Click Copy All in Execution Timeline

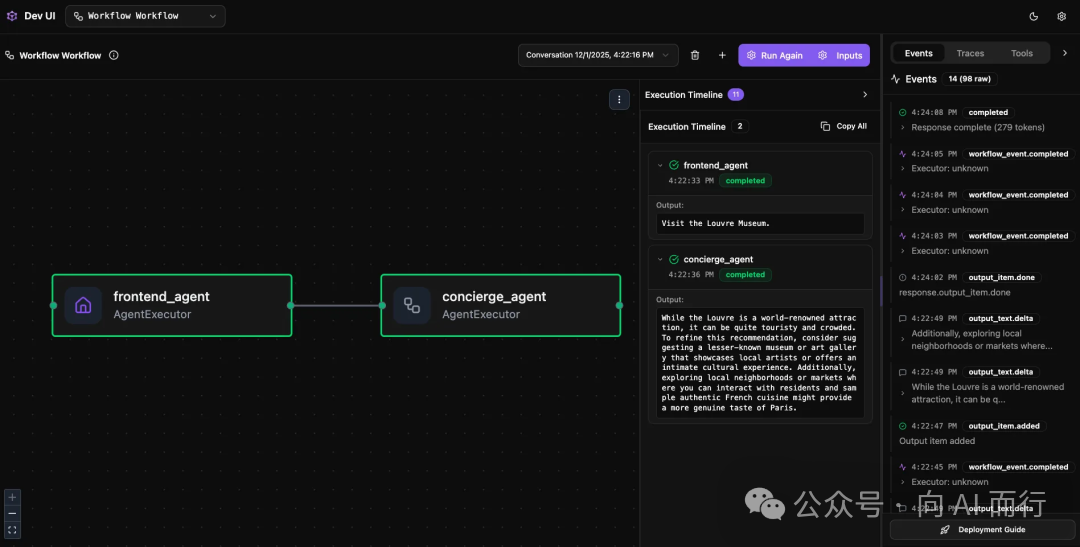pyautogui.click(x=844, y=126)
